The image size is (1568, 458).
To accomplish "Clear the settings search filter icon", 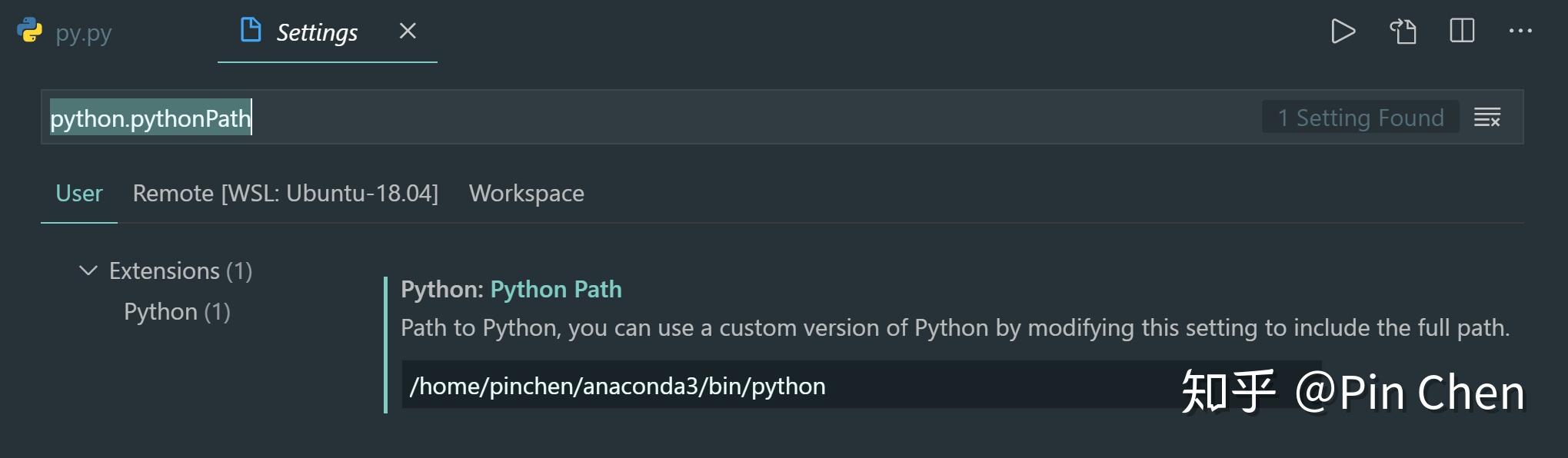I will coord(1486,117).
